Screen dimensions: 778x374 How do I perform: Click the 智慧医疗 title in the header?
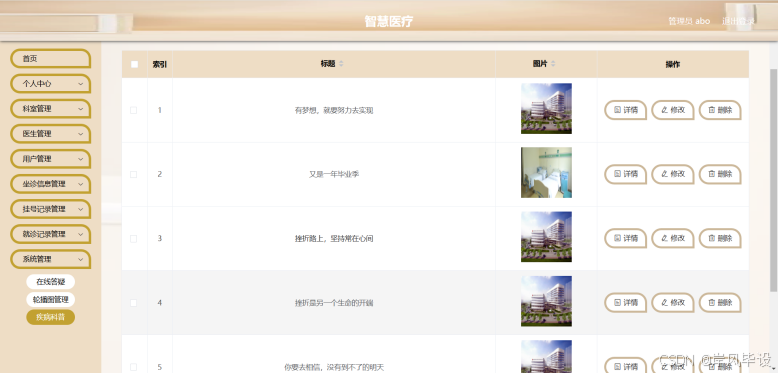click(x=389, y=21)
